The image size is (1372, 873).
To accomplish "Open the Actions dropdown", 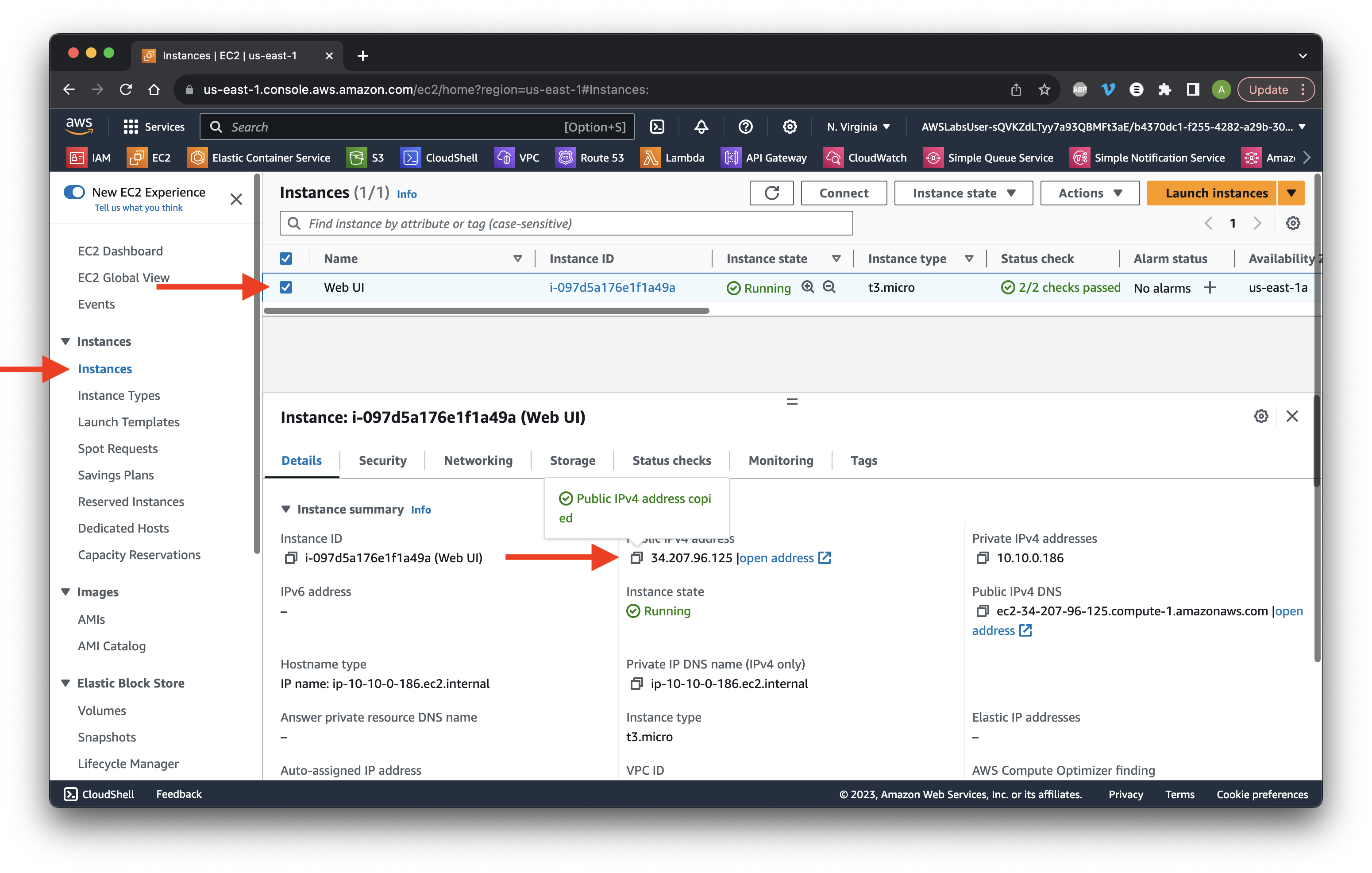I will coord(1089,193).
